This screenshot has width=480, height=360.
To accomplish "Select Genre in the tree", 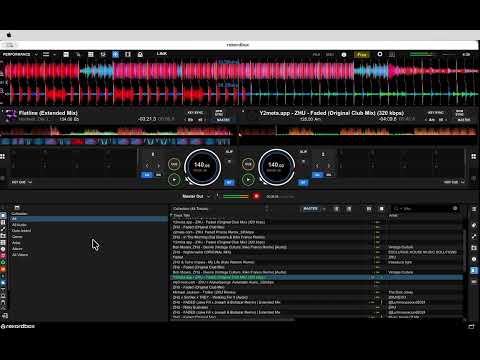I will coord(17,237).
